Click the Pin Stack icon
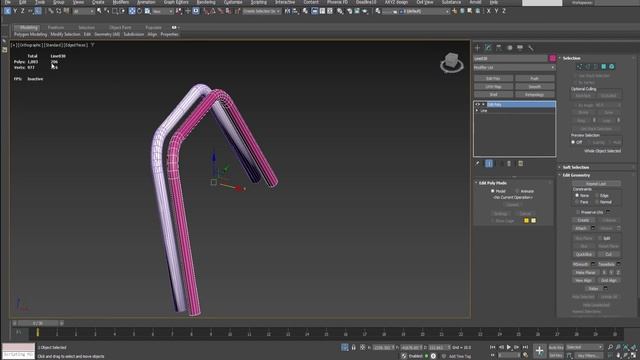Image resolution: width=640 pixels, height=360 pixels. click(x=478, y=164)
